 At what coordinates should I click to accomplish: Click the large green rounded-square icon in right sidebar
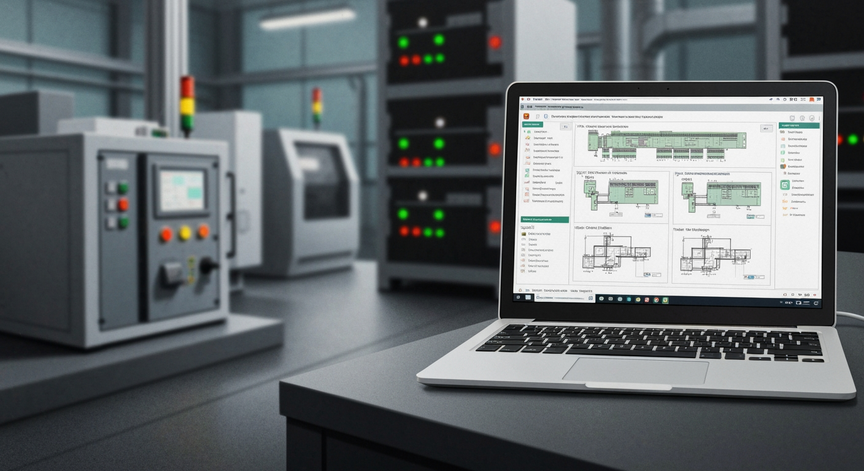(785, 185)
